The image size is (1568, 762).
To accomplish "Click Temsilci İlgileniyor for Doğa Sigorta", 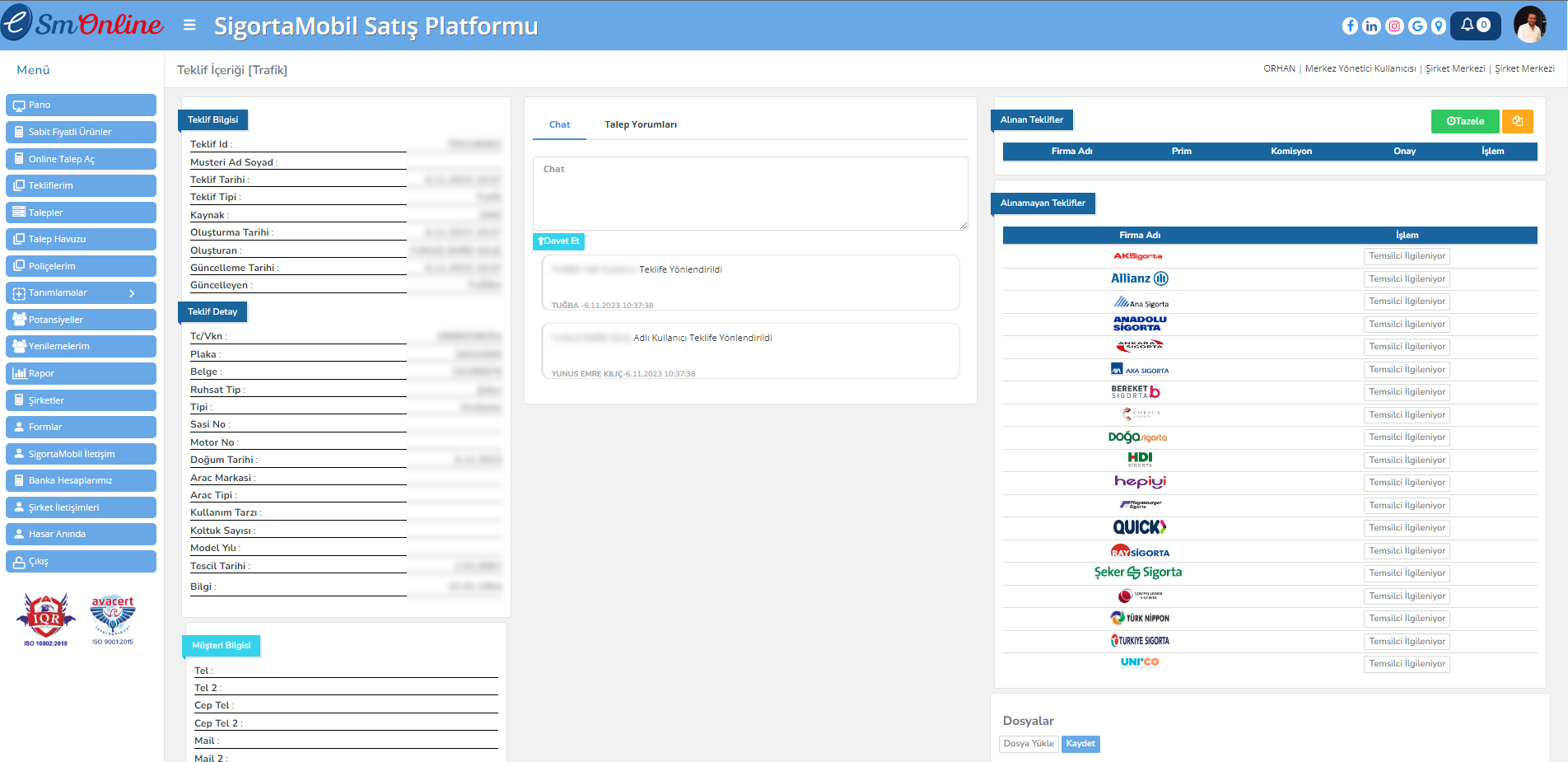I will 1407,437.
